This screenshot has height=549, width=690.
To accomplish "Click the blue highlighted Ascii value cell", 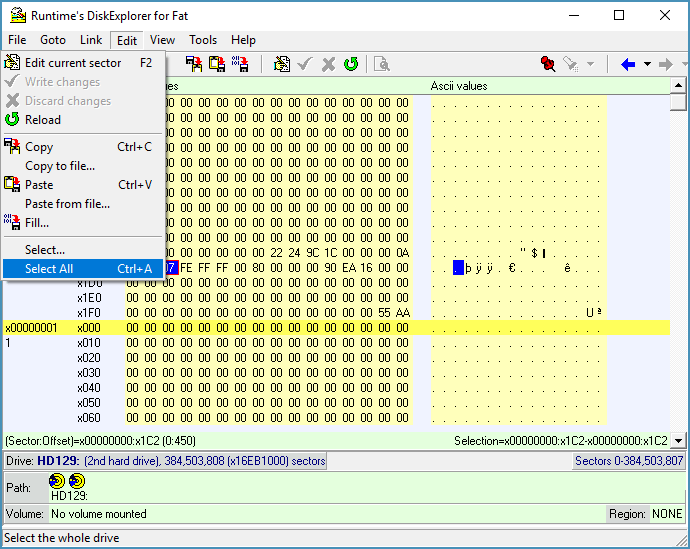I will 458,268.
